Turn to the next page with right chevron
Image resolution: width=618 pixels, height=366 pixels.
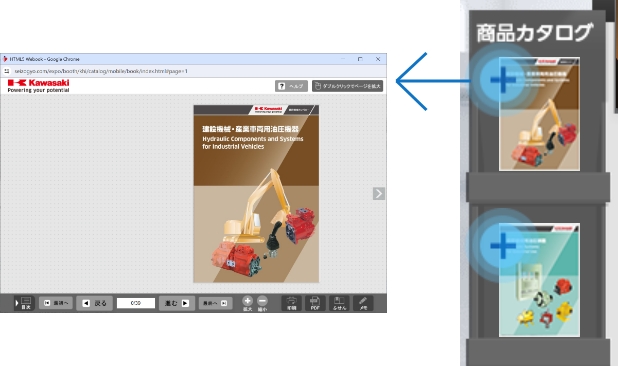point(378,193)
